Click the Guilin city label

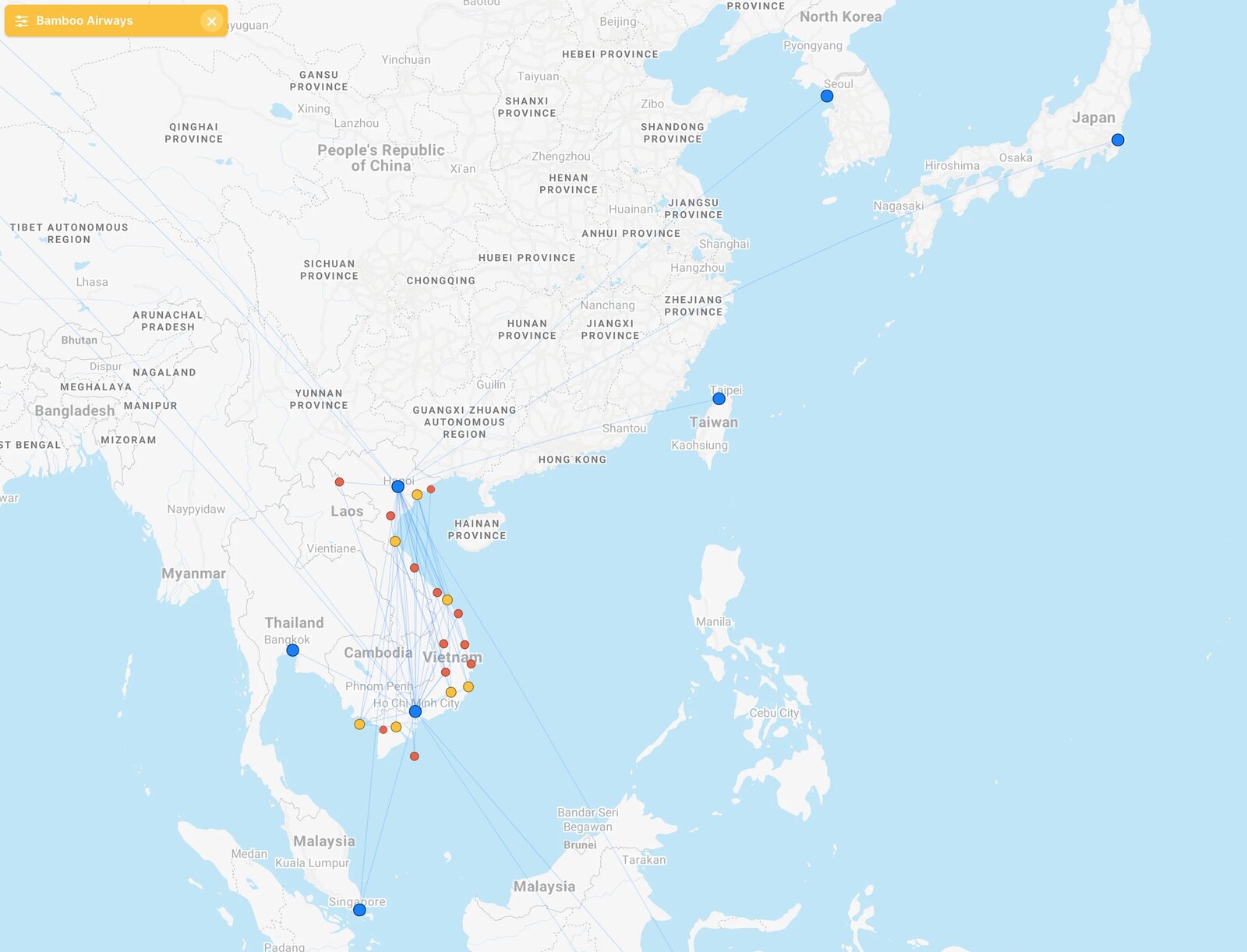491,385
